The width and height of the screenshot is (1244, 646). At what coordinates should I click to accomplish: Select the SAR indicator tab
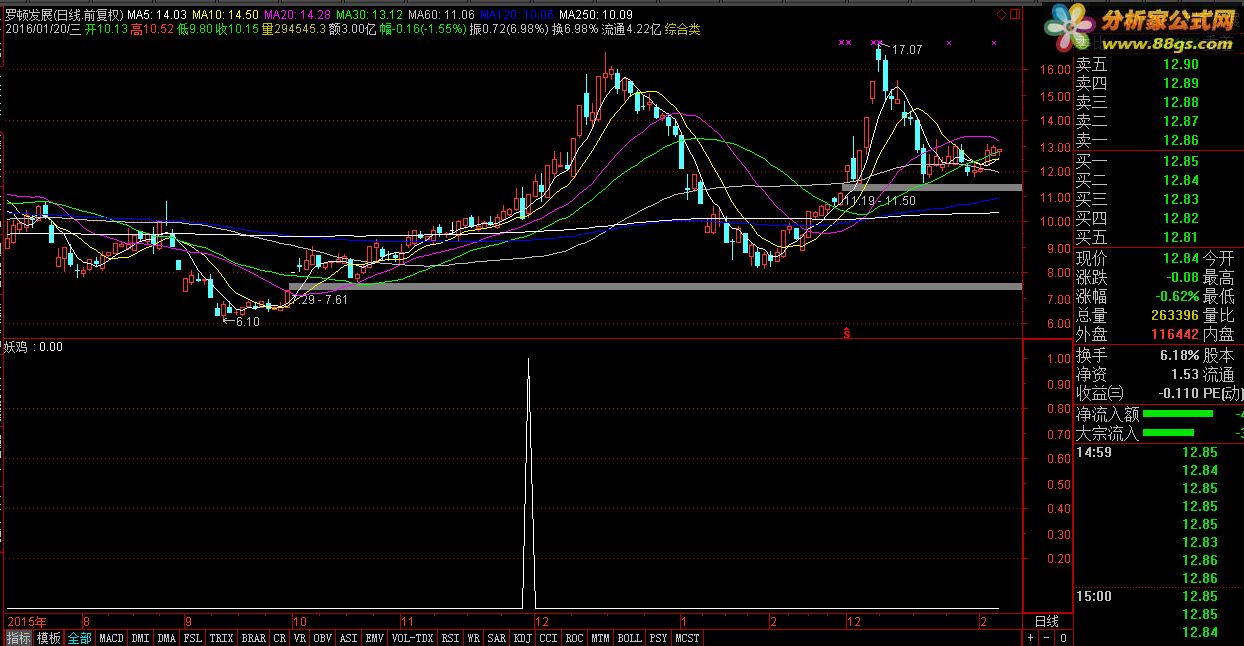(x=497, y=637)
